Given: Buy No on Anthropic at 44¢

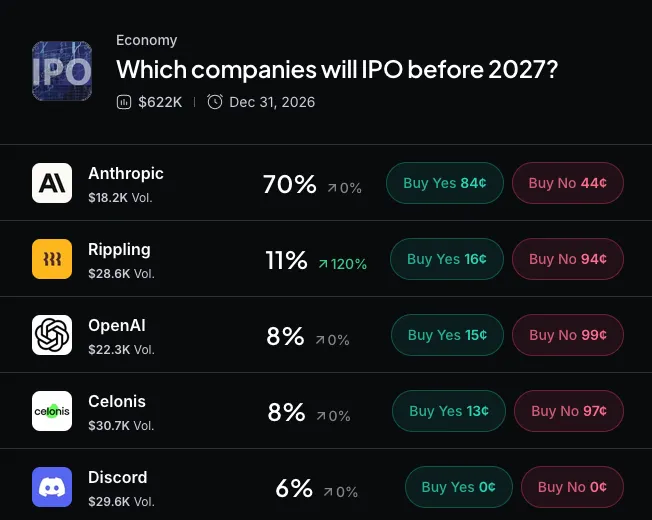Looking at the screenshot, I should (x=568, y=183).
